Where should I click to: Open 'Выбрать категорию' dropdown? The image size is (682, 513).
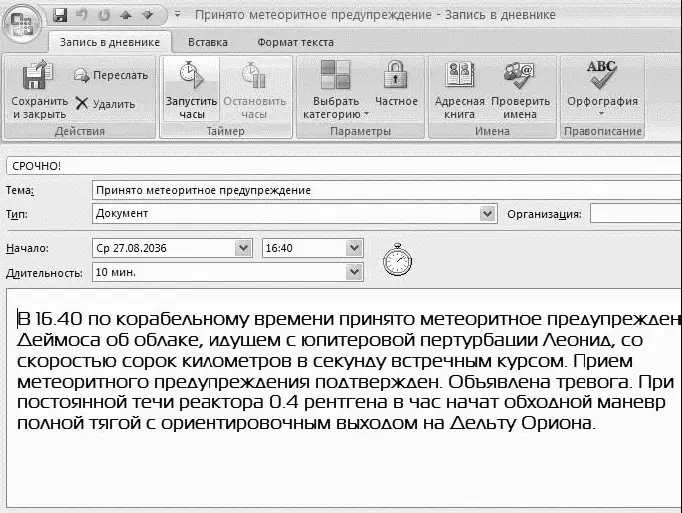(x=335, y=91)
